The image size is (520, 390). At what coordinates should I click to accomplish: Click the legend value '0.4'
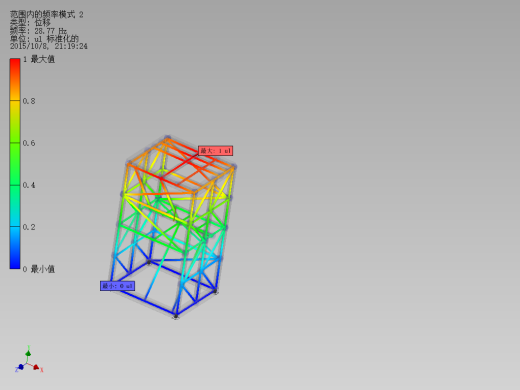tap(29, 185)
